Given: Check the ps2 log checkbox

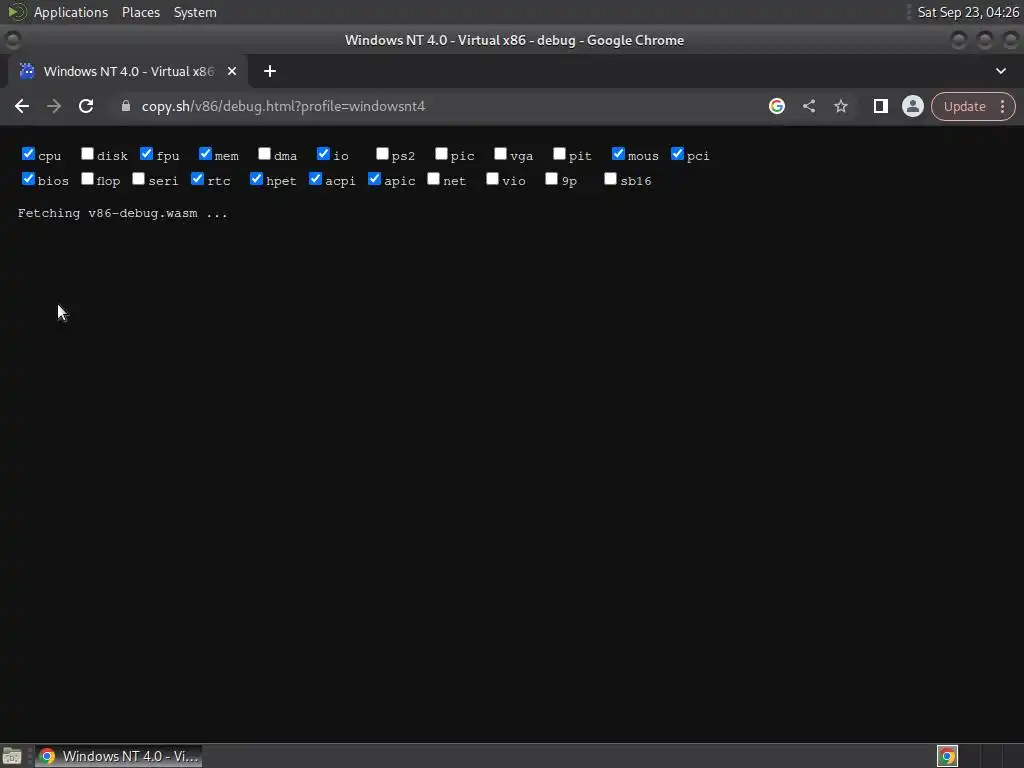Looking at the screenshot, I should tap(382, 153).
